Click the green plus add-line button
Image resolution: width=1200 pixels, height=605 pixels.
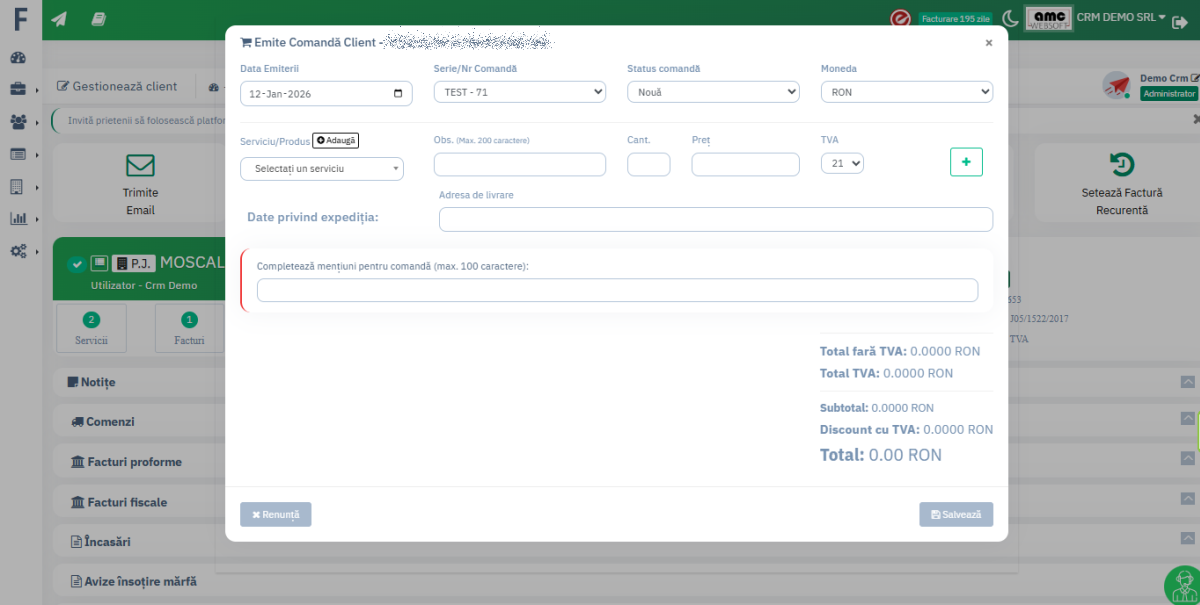click(966, 162)
